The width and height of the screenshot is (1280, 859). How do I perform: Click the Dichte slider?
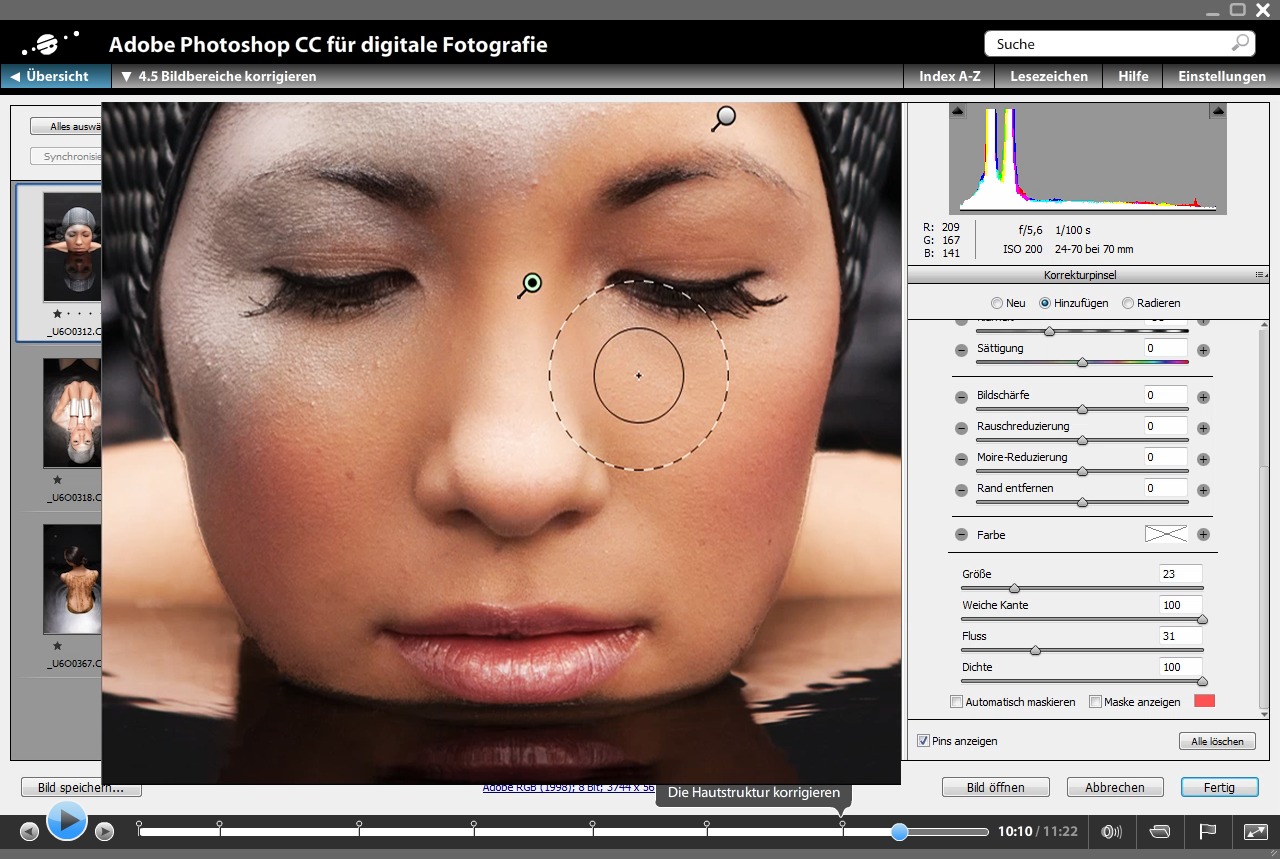click(x=1082, y=681)
